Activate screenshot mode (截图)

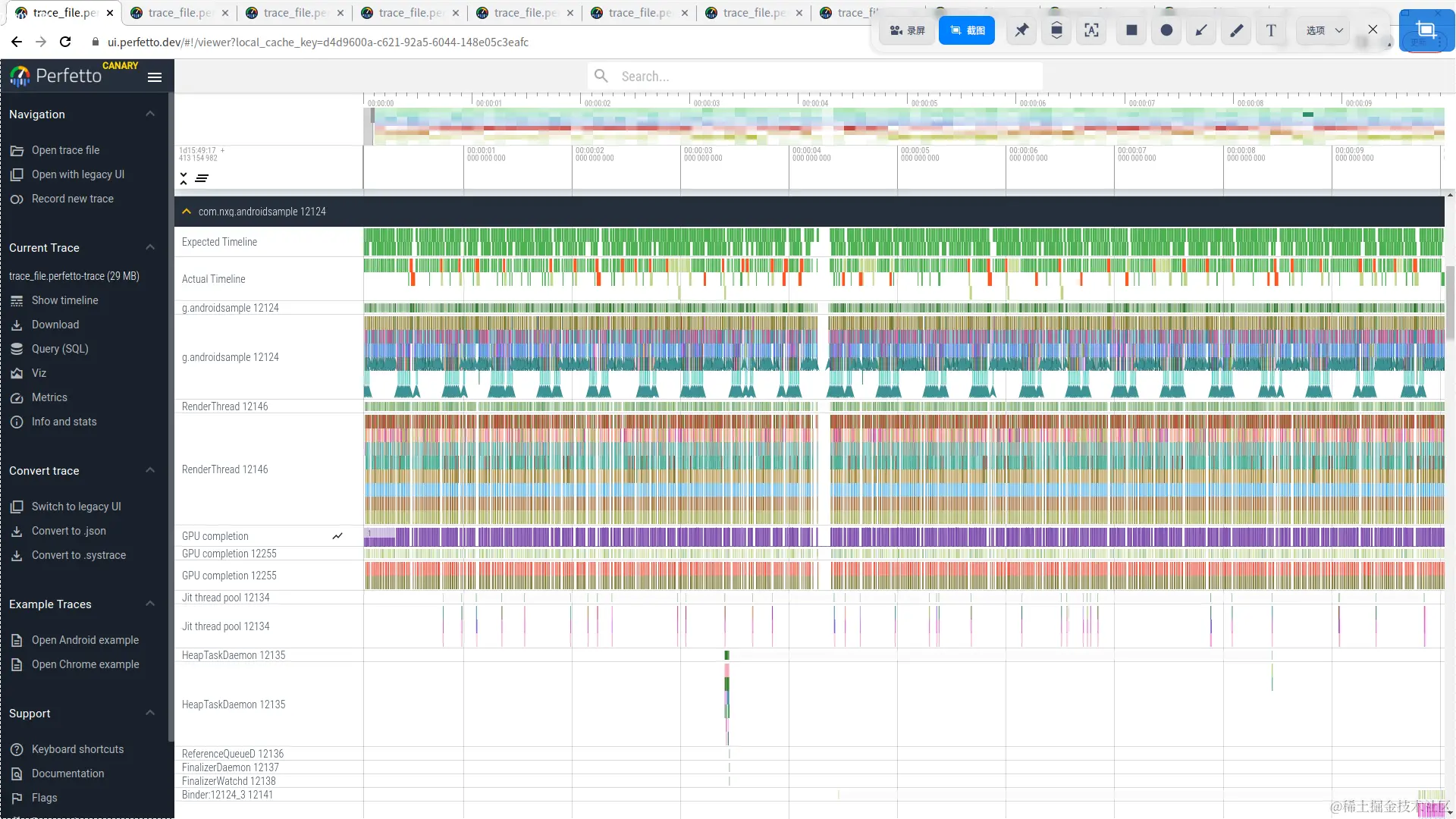click(x=967, y=30)
